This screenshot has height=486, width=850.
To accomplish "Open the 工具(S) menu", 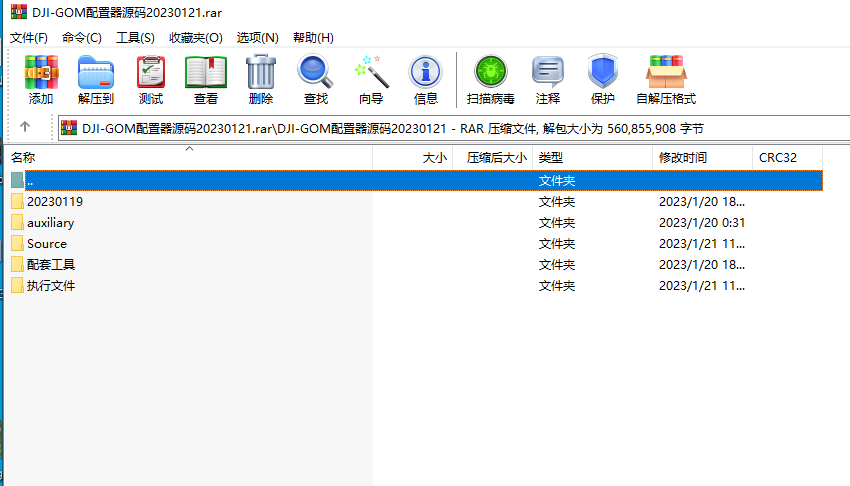I will (x=136, y=38).
